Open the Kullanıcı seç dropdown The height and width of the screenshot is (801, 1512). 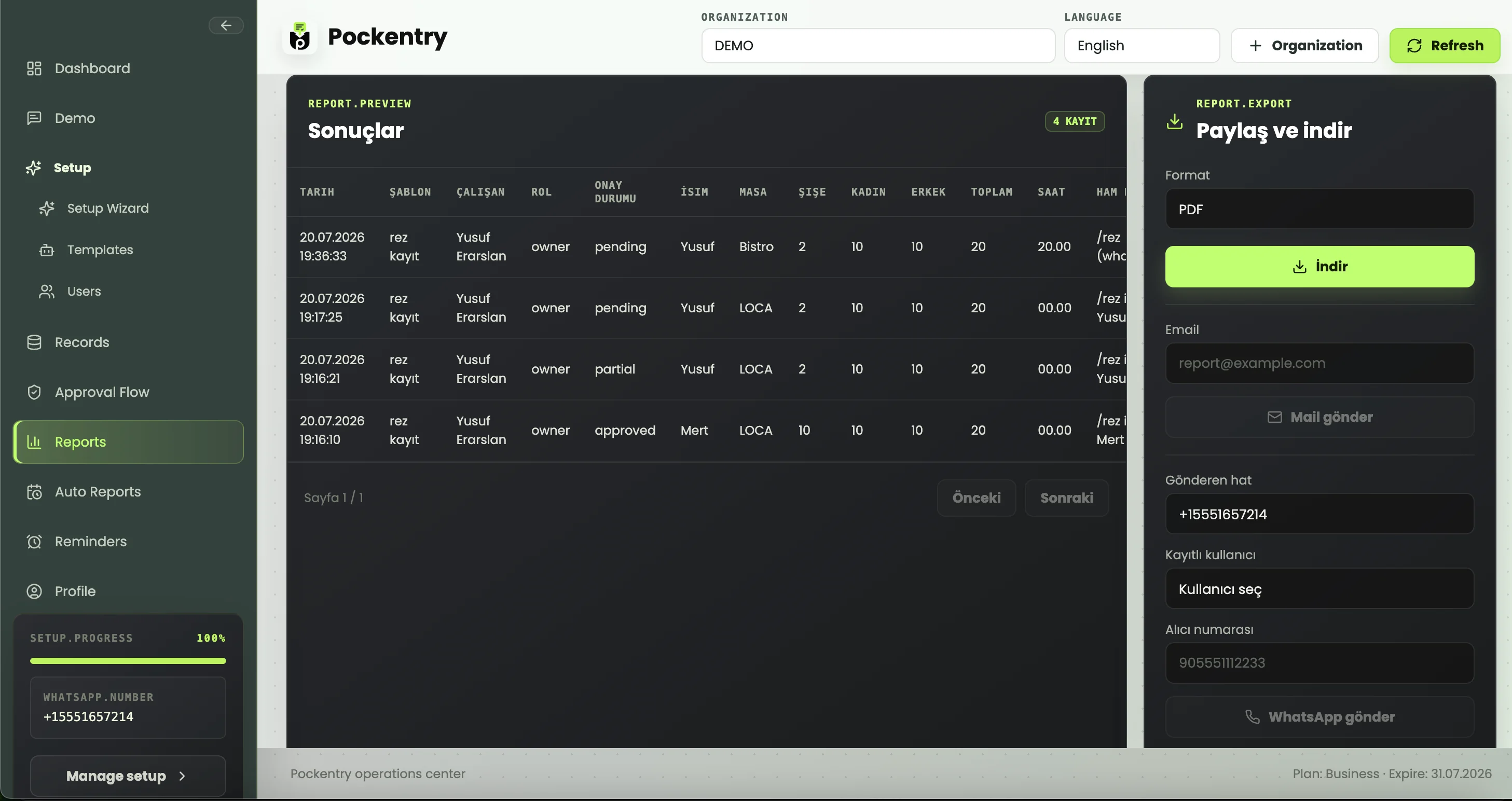(x=1319, y=589)
